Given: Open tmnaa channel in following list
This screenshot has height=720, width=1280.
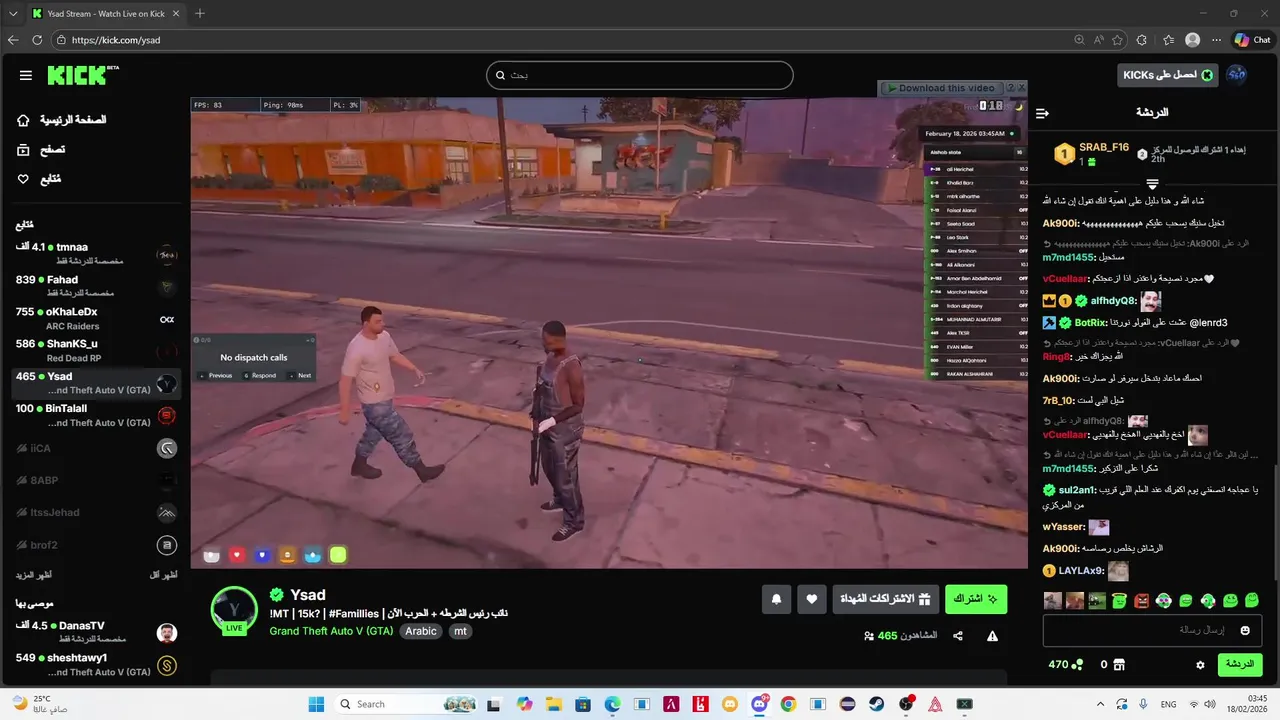Looking at the screenshot, I should tap(95, 253).
